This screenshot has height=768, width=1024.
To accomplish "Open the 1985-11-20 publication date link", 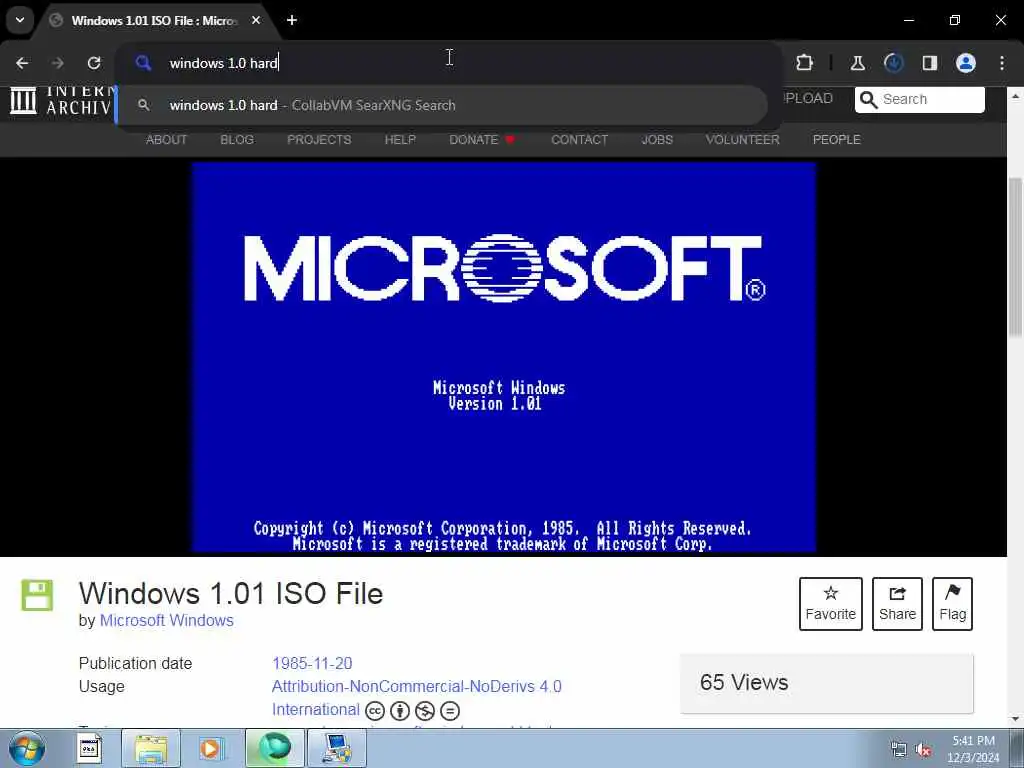I will click(x=312, y=664).
